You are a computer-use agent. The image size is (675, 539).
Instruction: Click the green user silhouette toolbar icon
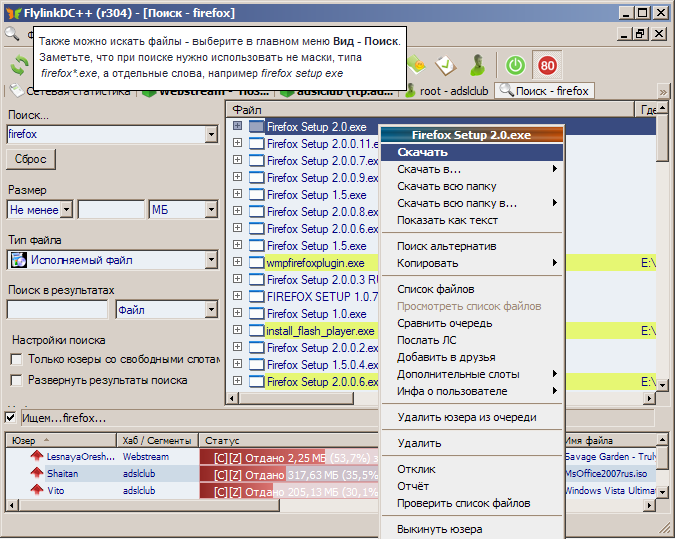[x=477, y=65]
